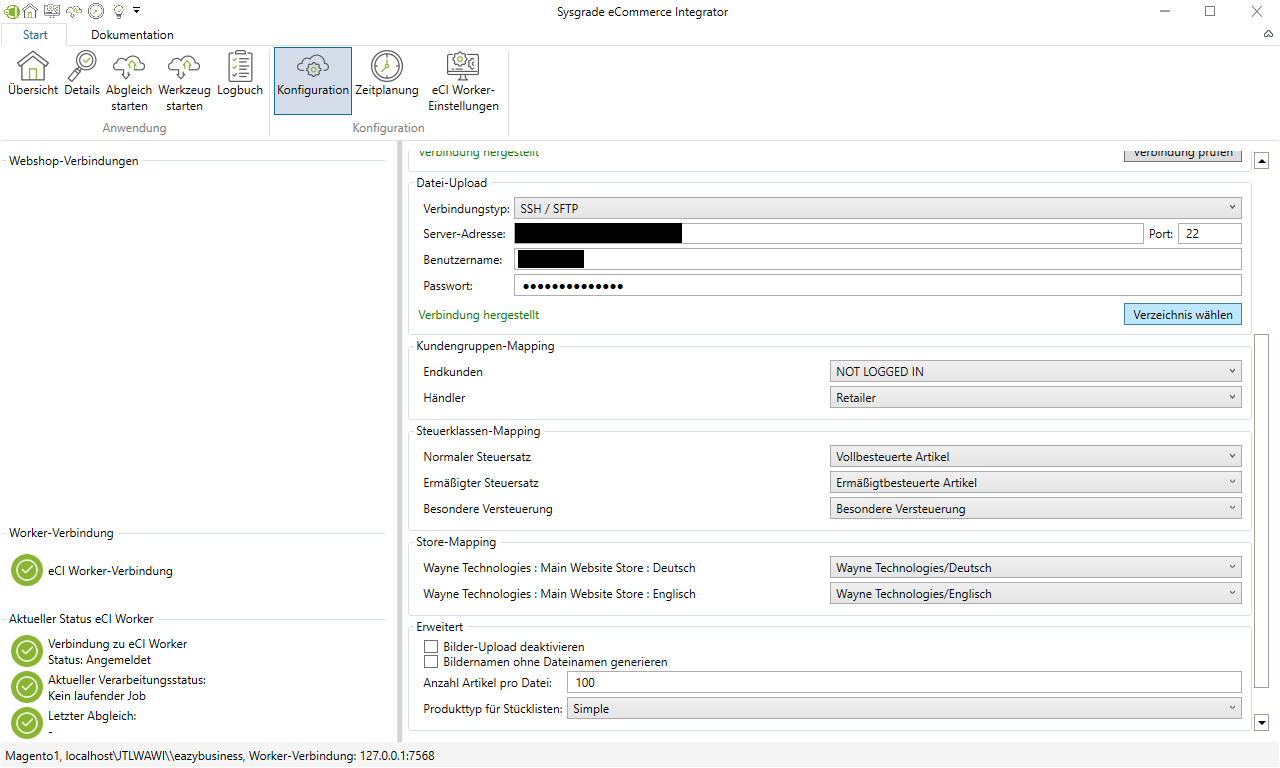The image size is (1280, 768).
Task: Open Endkunden customer group dropdown
Action: click(1036, 371)
